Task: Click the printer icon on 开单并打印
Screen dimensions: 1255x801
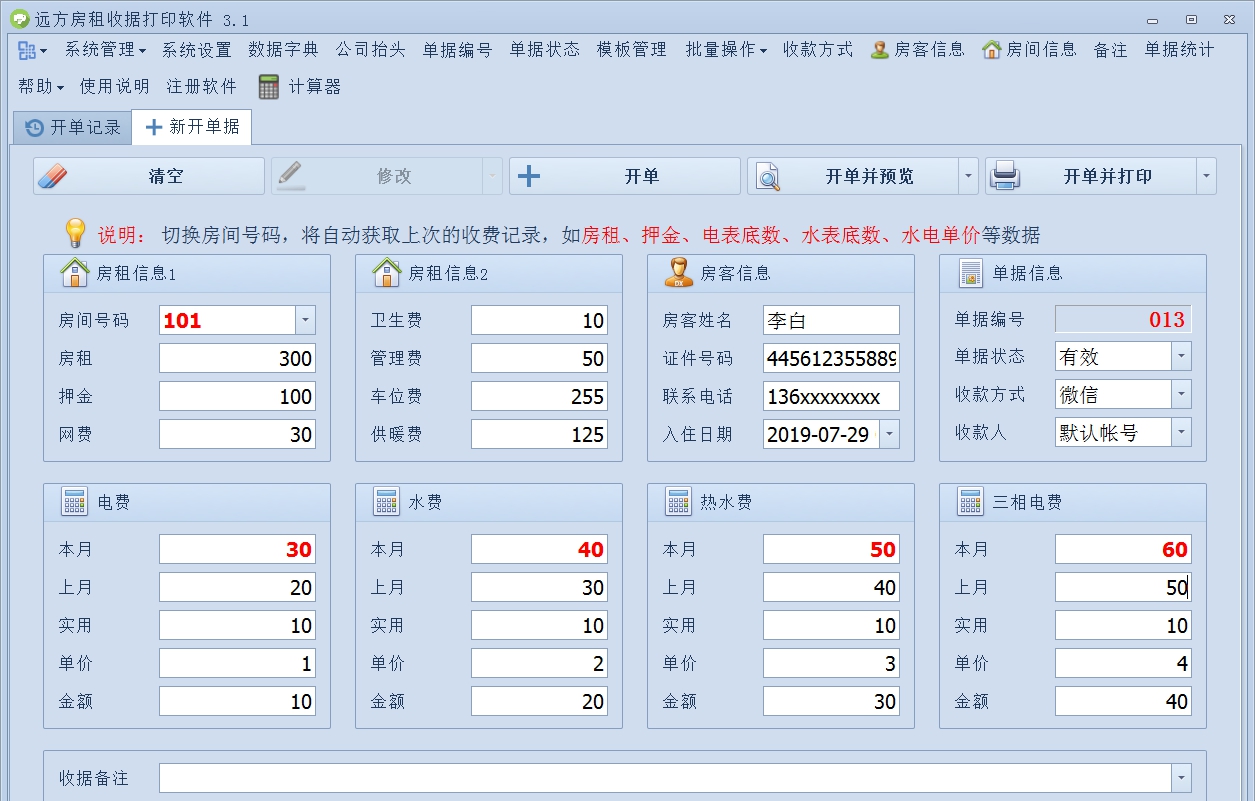Action: click(1005, 174)
